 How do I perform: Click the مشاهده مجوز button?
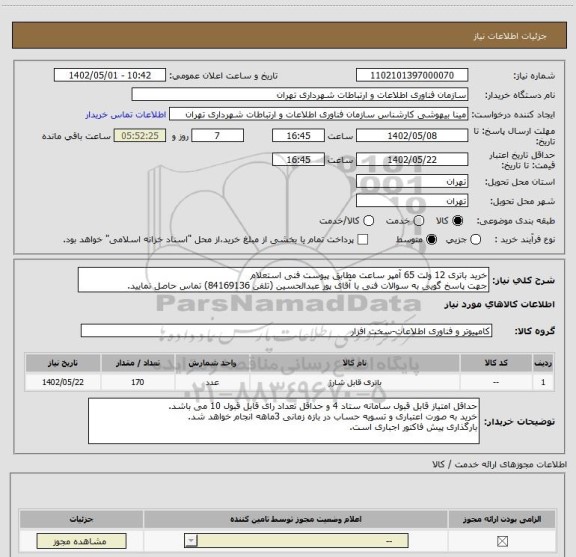[x=81, y=541]
